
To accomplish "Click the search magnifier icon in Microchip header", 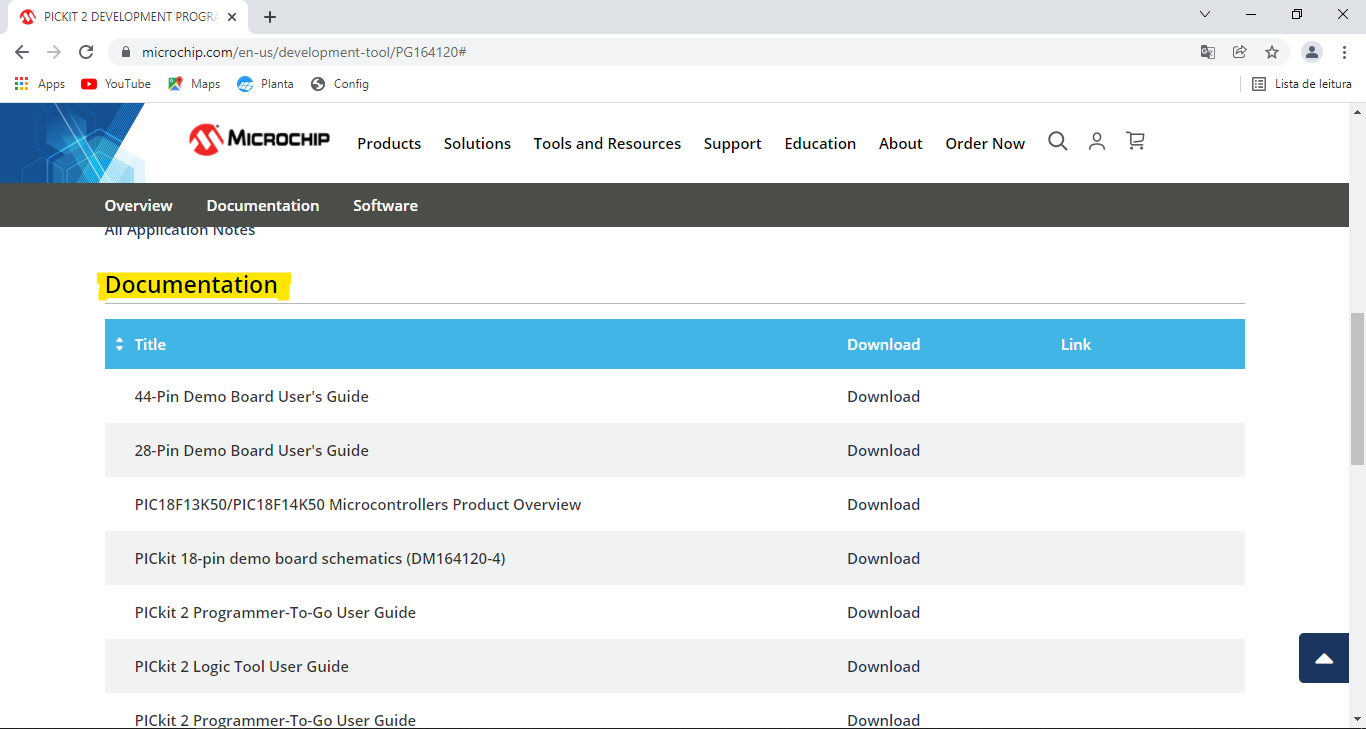I will pos(1057,142).
